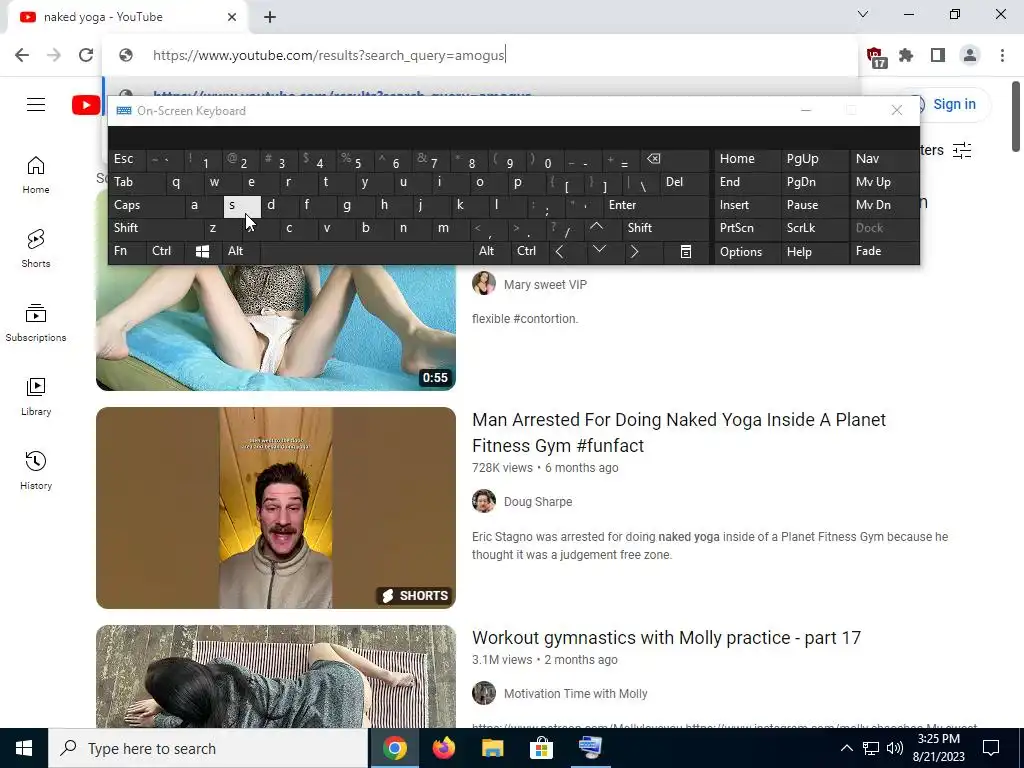Click Sign in on YouTube
The width and height of the screenshot is (1024, 768).
click(954, 104)
